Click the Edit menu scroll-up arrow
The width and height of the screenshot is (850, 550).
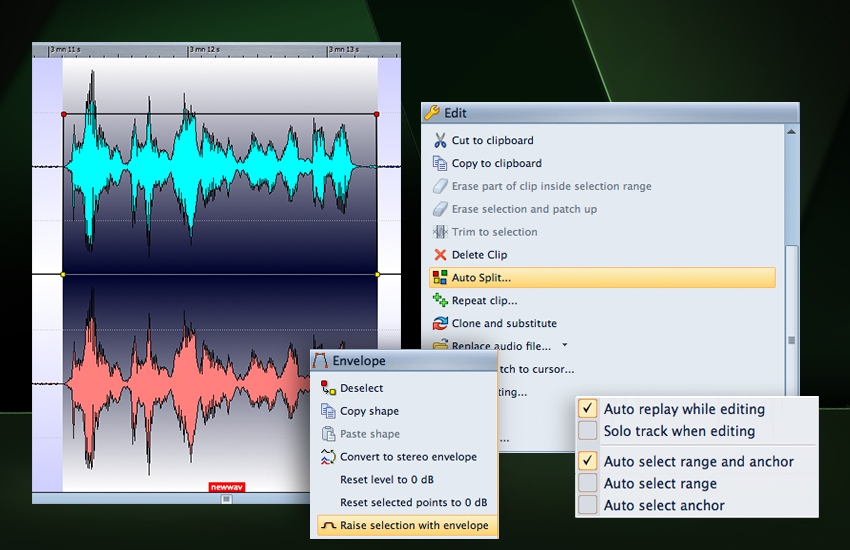click(x=791, y=132)
